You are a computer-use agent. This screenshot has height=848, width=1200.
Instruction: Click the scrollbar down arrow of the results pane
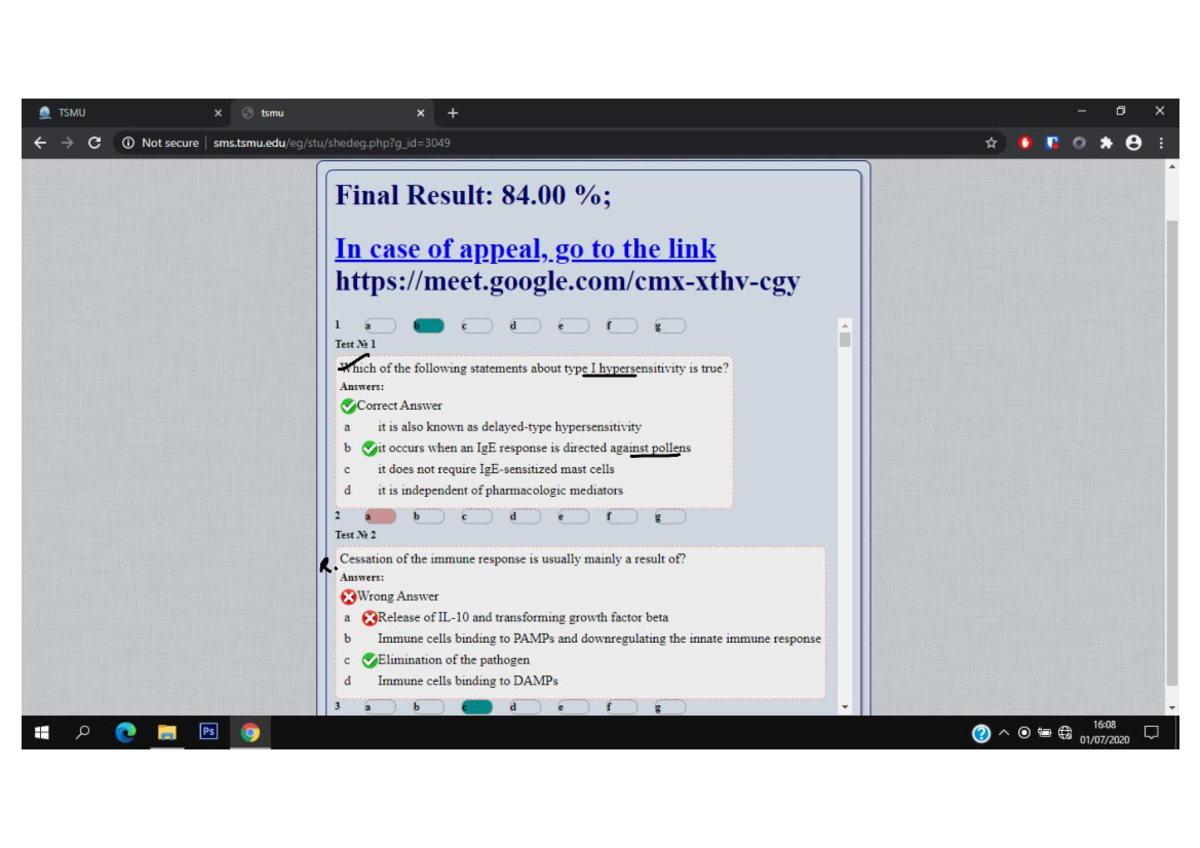tap(844, 705)
